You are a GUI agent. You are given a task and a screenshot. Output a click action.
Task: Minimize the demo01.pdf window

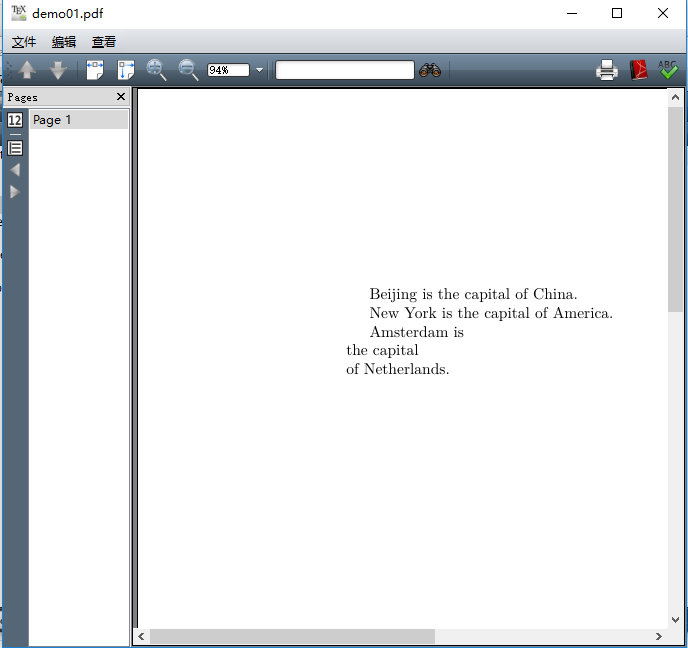pyautogui.click(x=572, y=13)
